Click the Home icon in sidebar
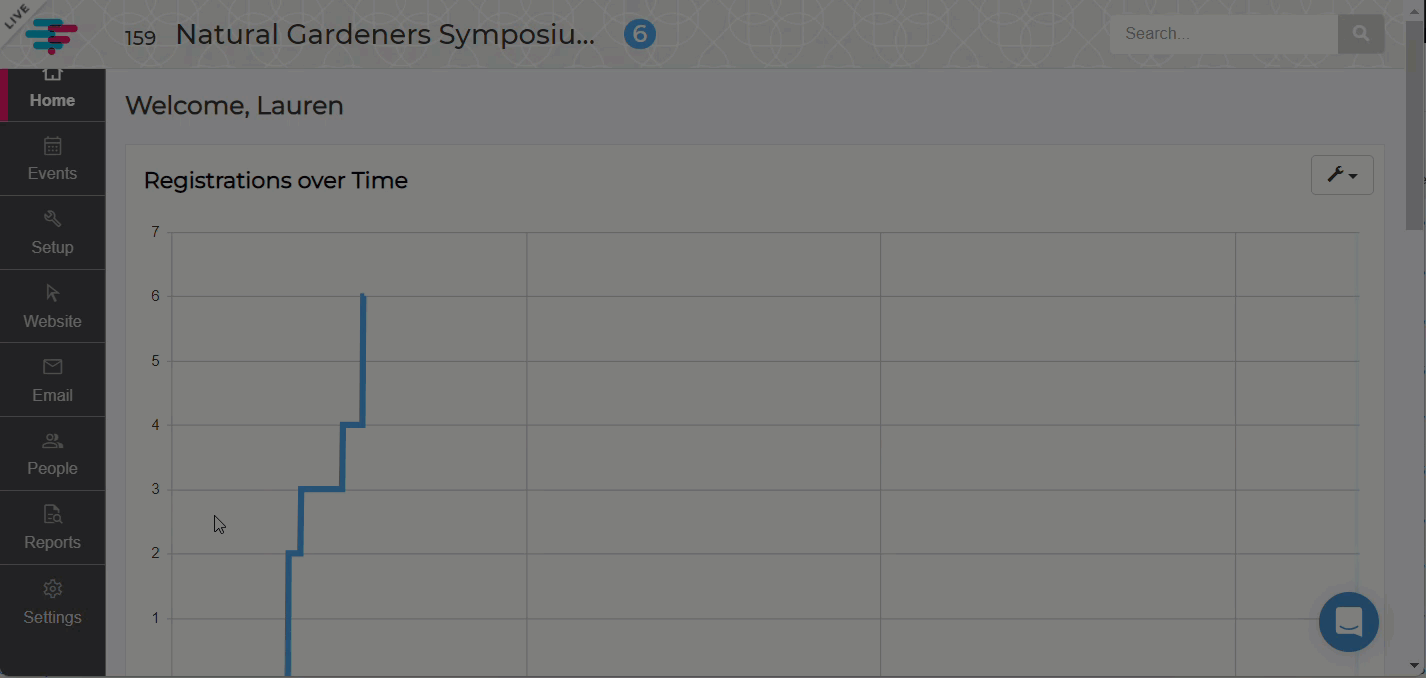This screenshot has width=1426, height=678. [53, 75]
